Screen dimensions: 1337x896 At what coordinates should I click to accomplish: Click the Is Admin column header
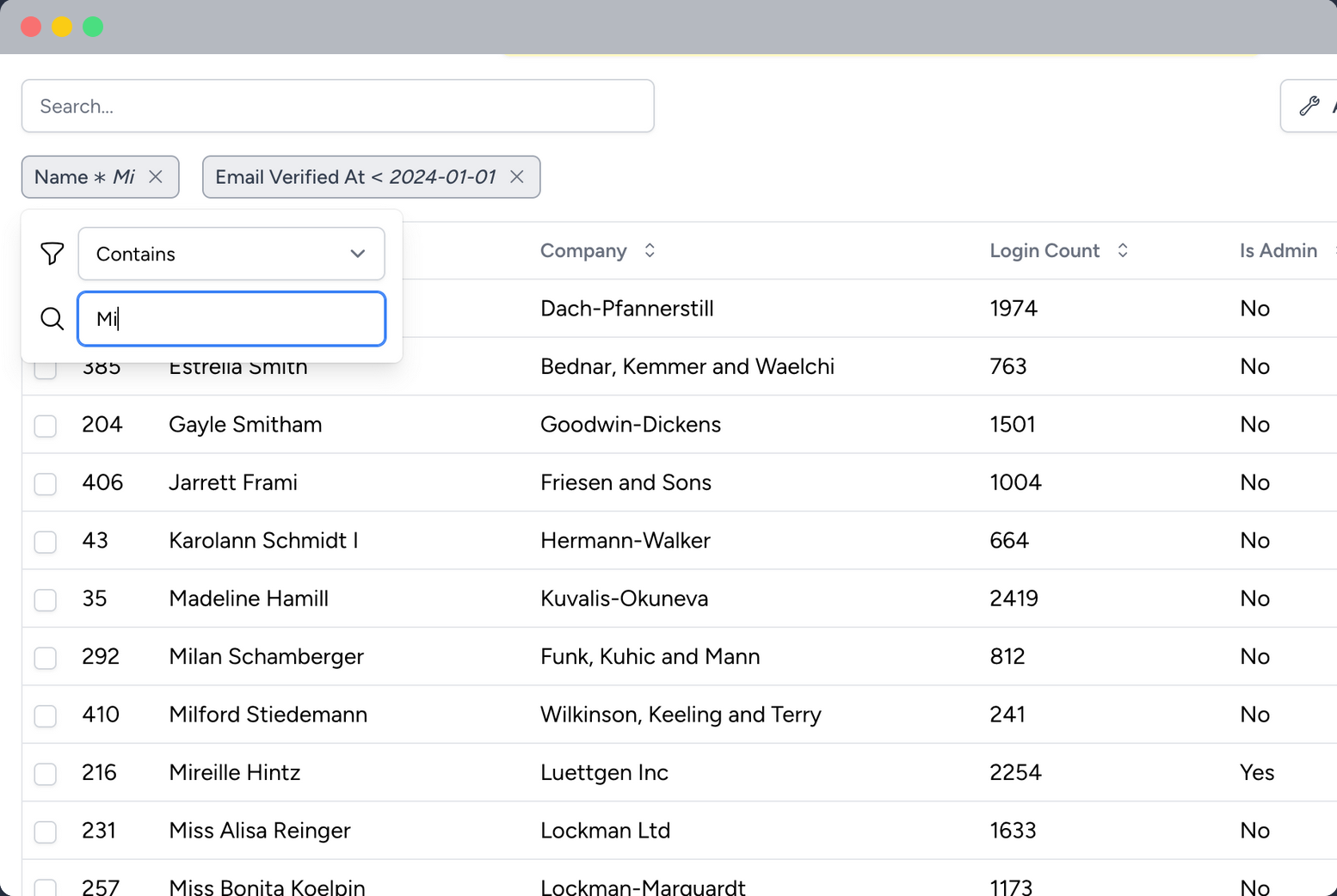[x=1278, y=250]
